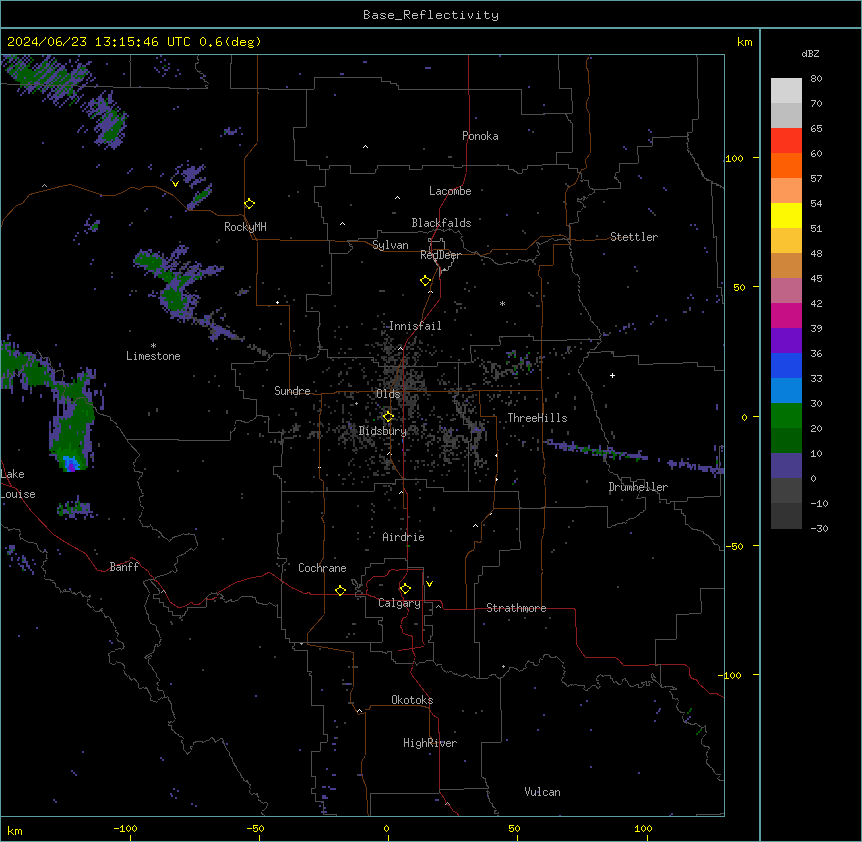Select the yellow station marker near RockyMH
862x842 pixels.
250,204
